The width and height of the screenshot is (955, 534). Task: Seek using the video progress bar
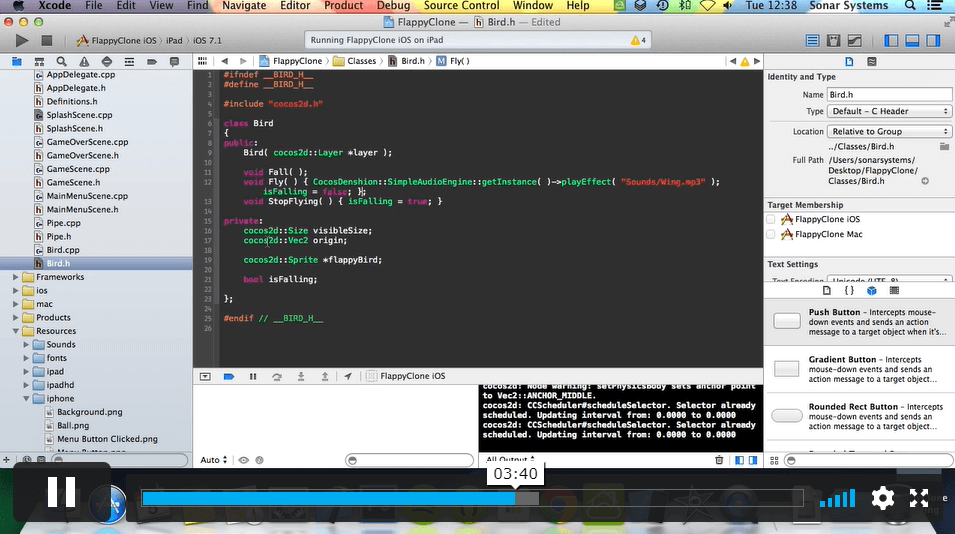[472, 498]
